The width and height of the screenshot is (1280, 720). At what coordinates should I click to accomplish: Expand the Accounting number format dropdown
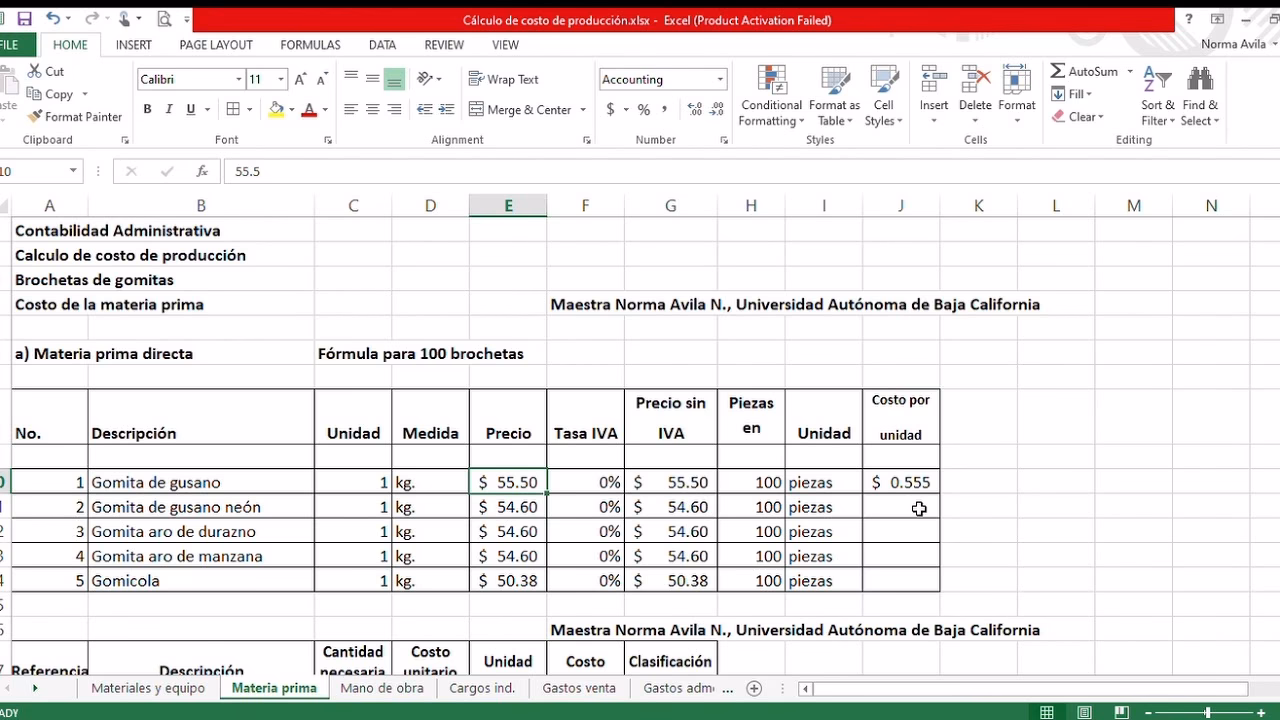[x=720, y=80]
